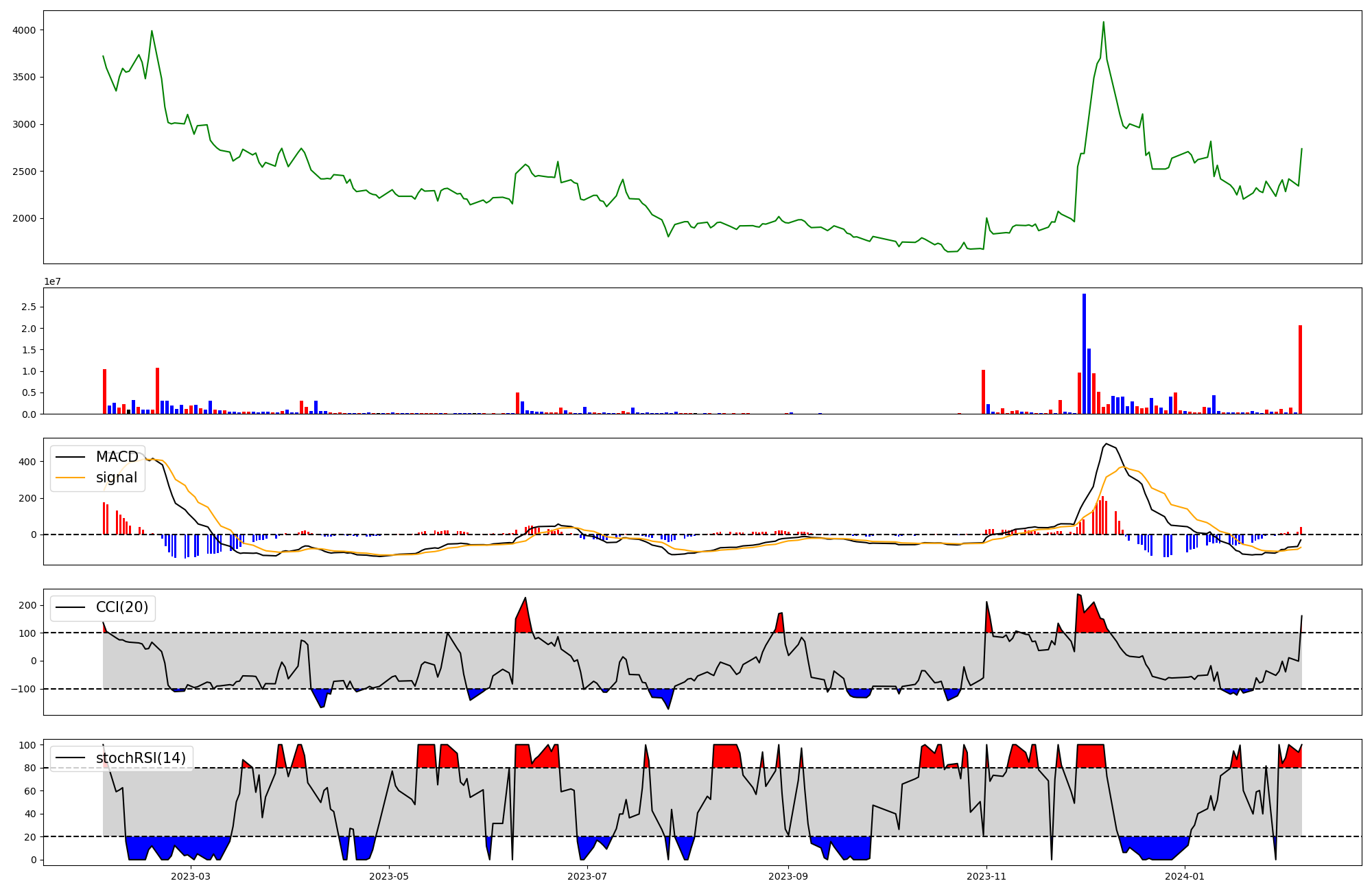This screenshot has height=892, width=1372.
Task: Click the 2500 price axis label
Action: point(24,172)
